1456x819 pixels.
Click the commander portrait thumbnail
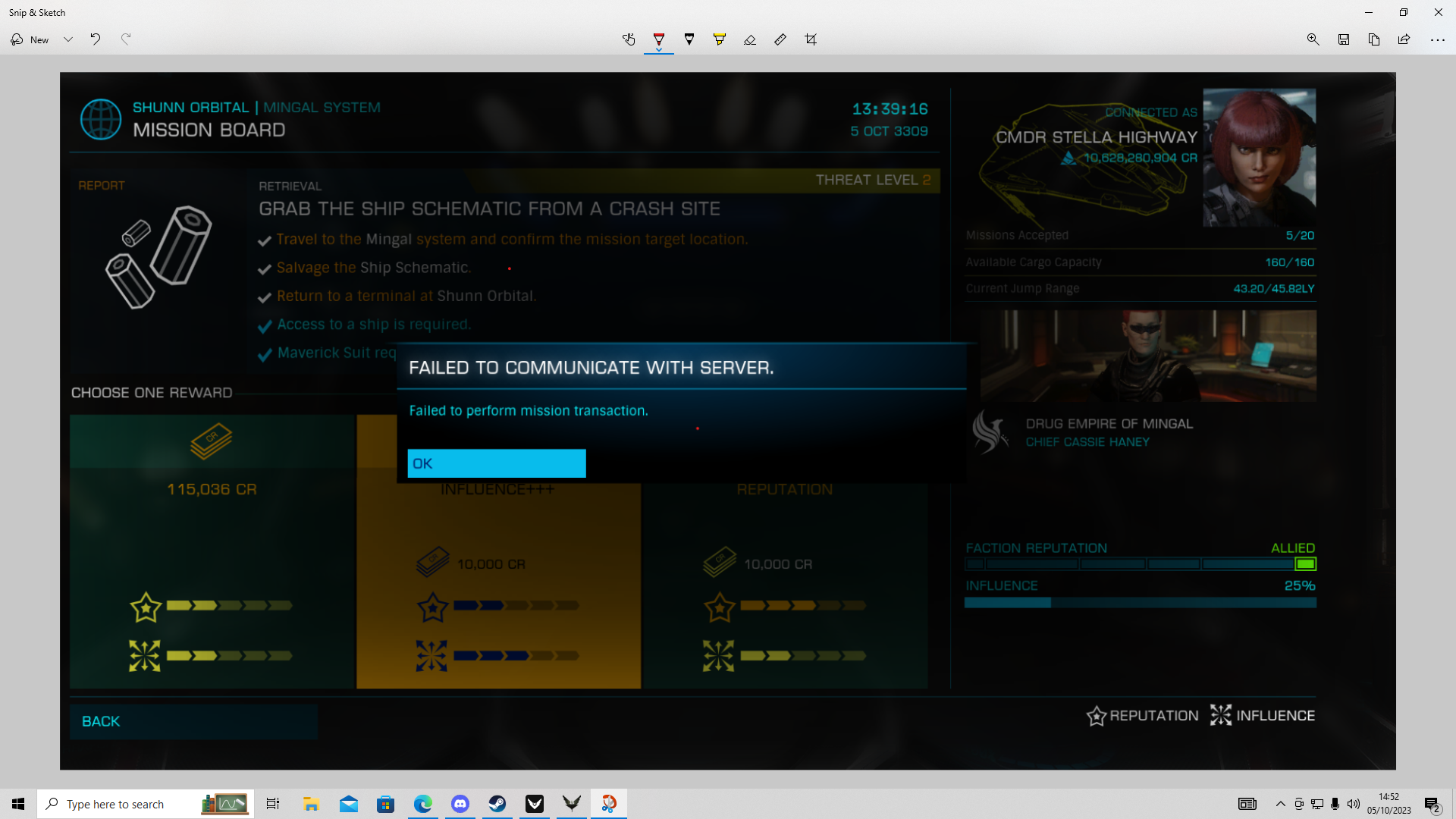pyautogui.click(x=1260, y=158)
